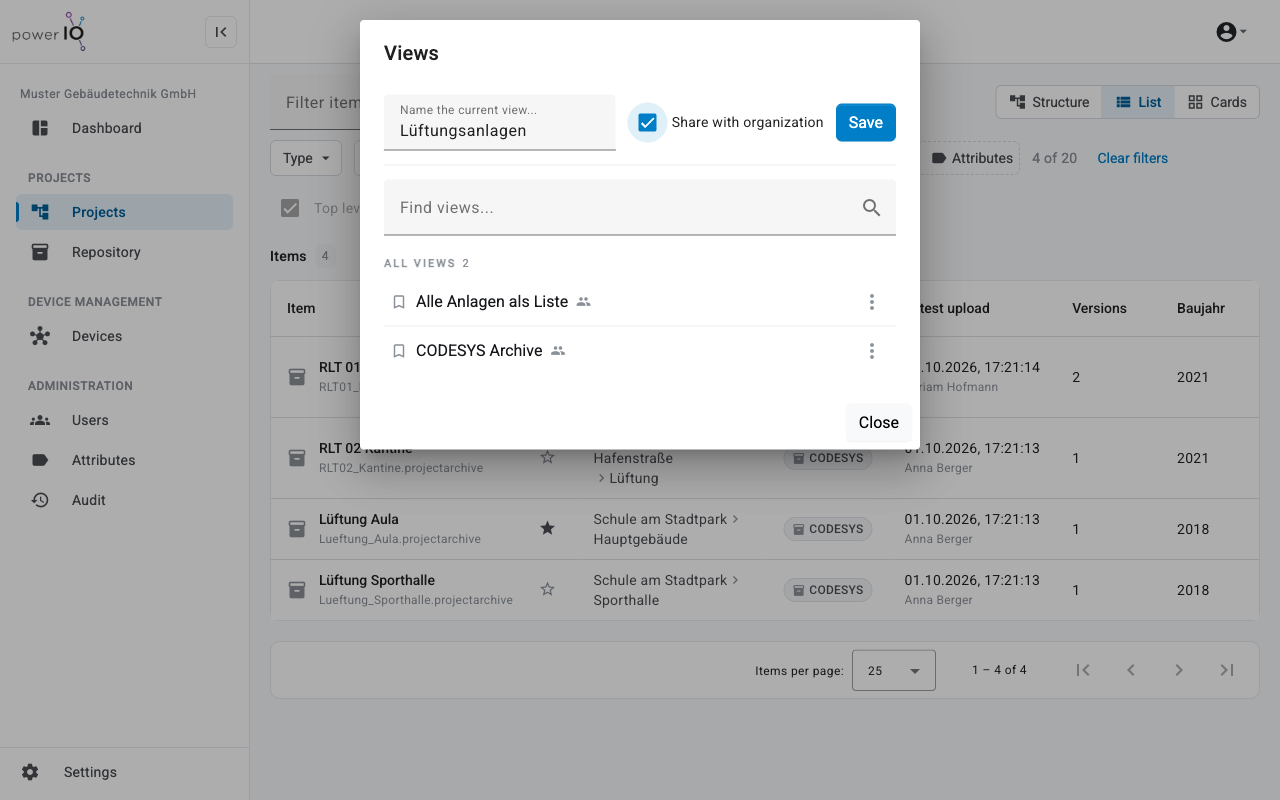Toggle the Top level checkbox

click(x=290, y=208)
